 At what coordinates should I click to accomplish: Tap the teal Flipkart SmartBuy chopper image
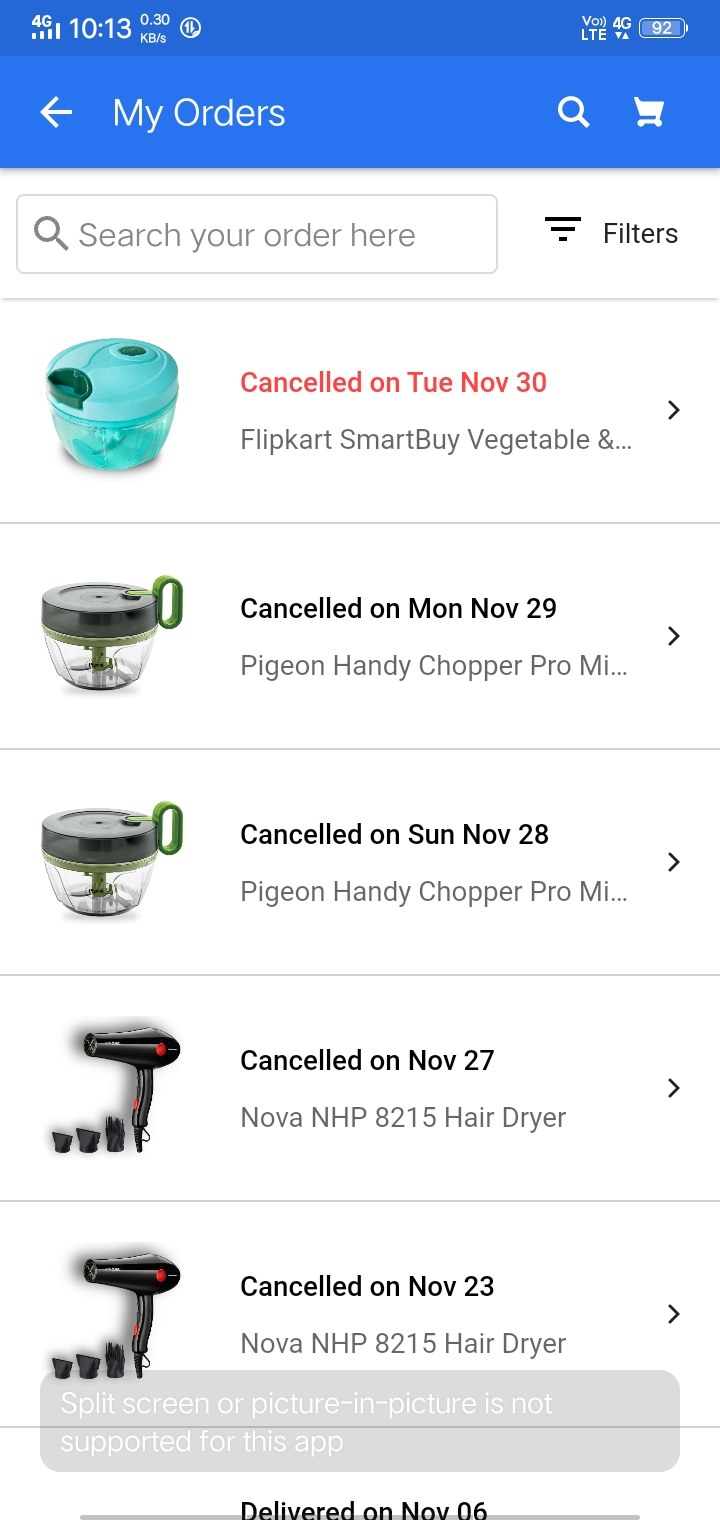point(112,405)
